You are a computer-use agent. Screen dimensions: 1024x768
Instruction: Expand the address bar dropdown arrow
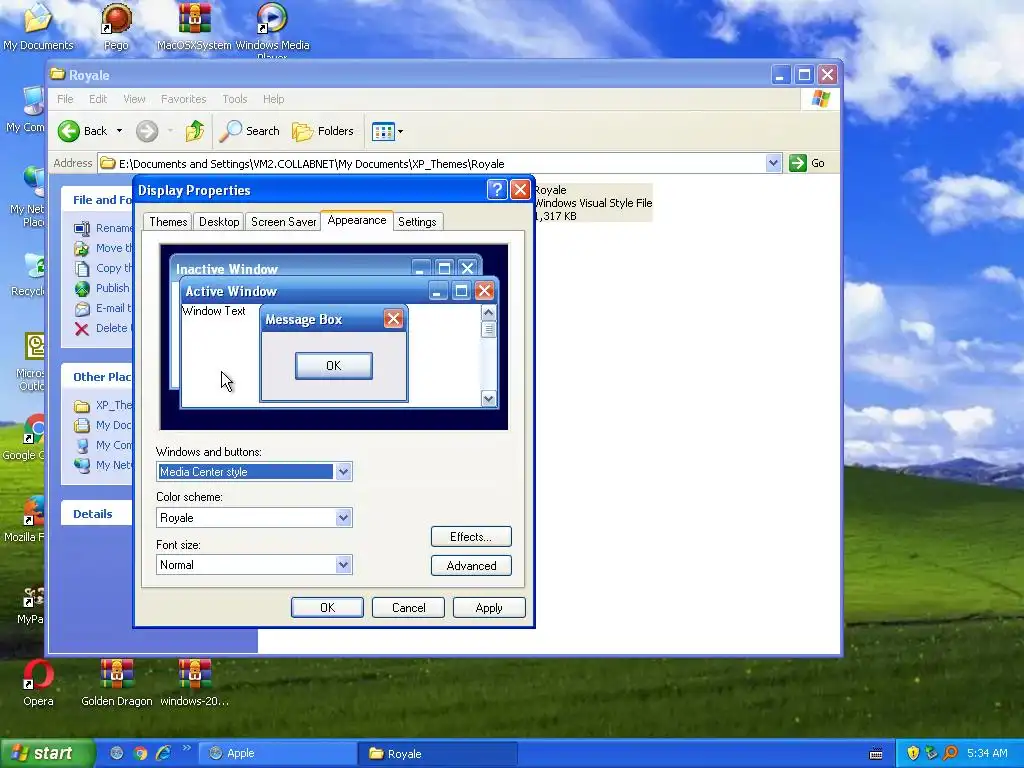click(x=773, y=163)
